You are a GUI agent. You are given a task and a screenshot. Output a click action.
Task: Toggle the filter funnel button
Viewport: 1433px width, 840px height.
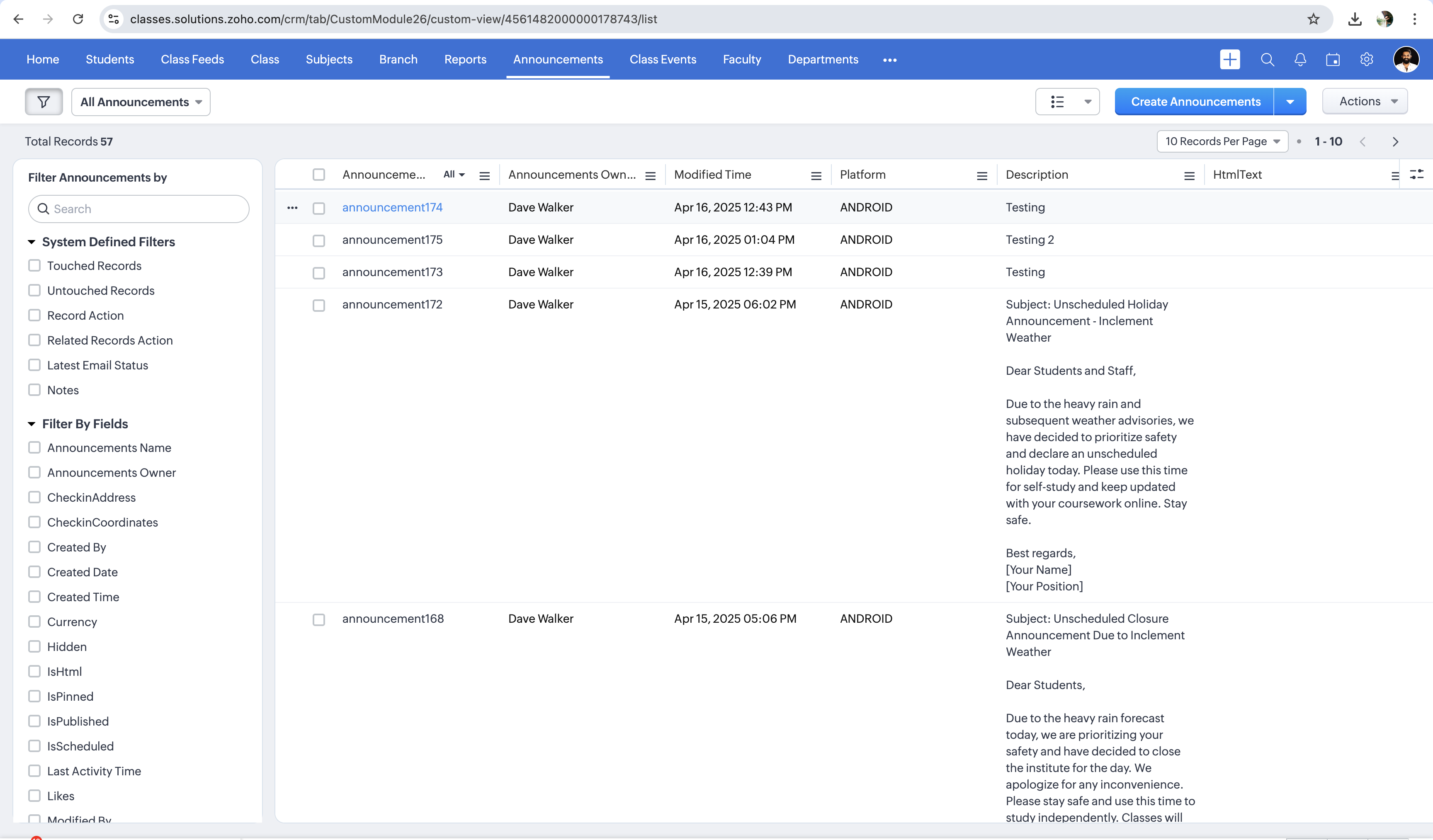click(x=44, y=102)
